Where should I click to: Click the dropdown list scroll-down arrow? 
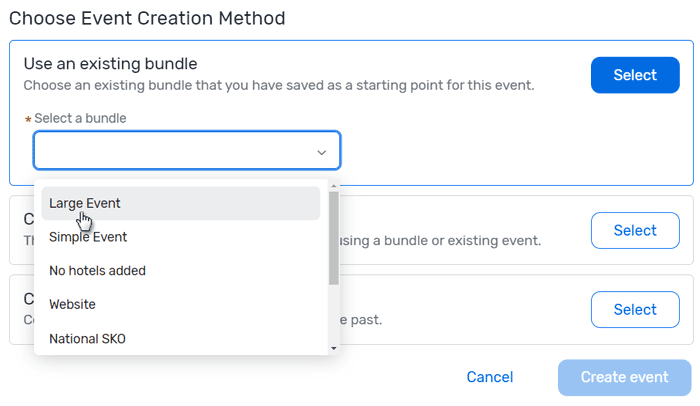point(334,349)
